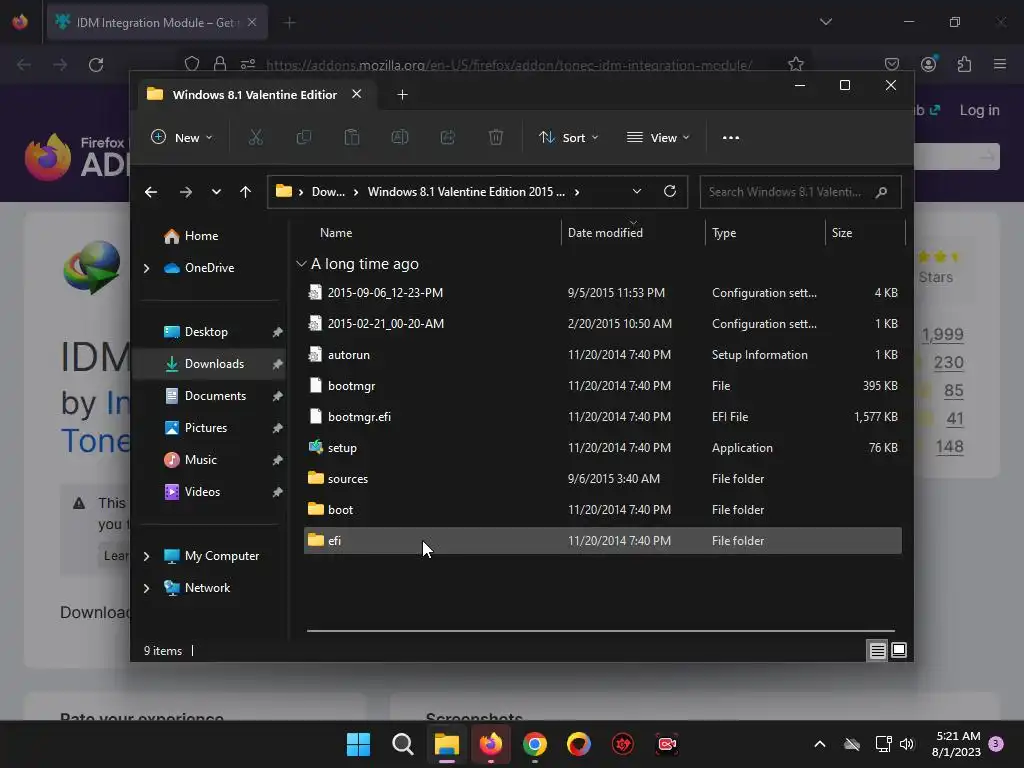Open taskbar Search
The width and height of the screenshot is (1024, 768).
coord(403,744)
